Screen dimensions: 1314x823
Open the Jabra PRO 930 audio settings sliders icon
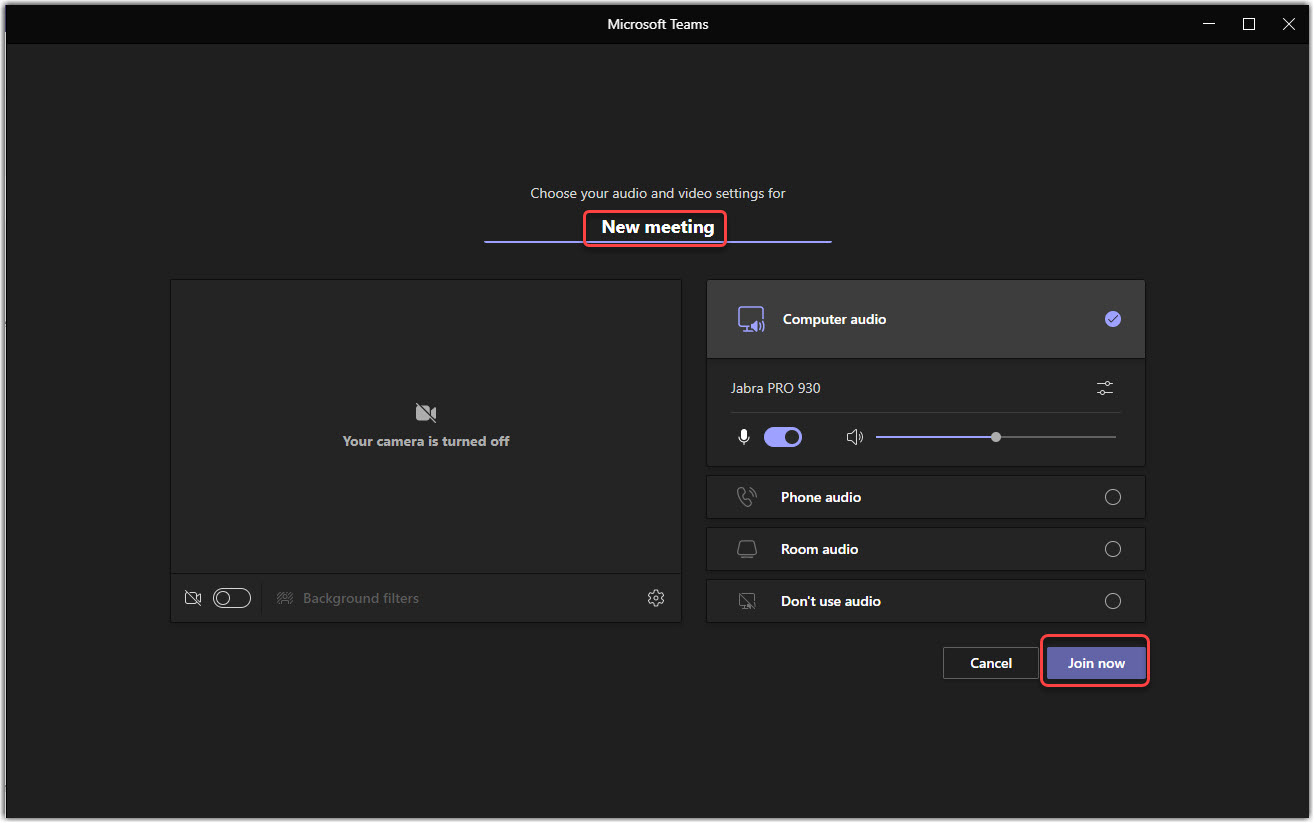(1104, 388)
